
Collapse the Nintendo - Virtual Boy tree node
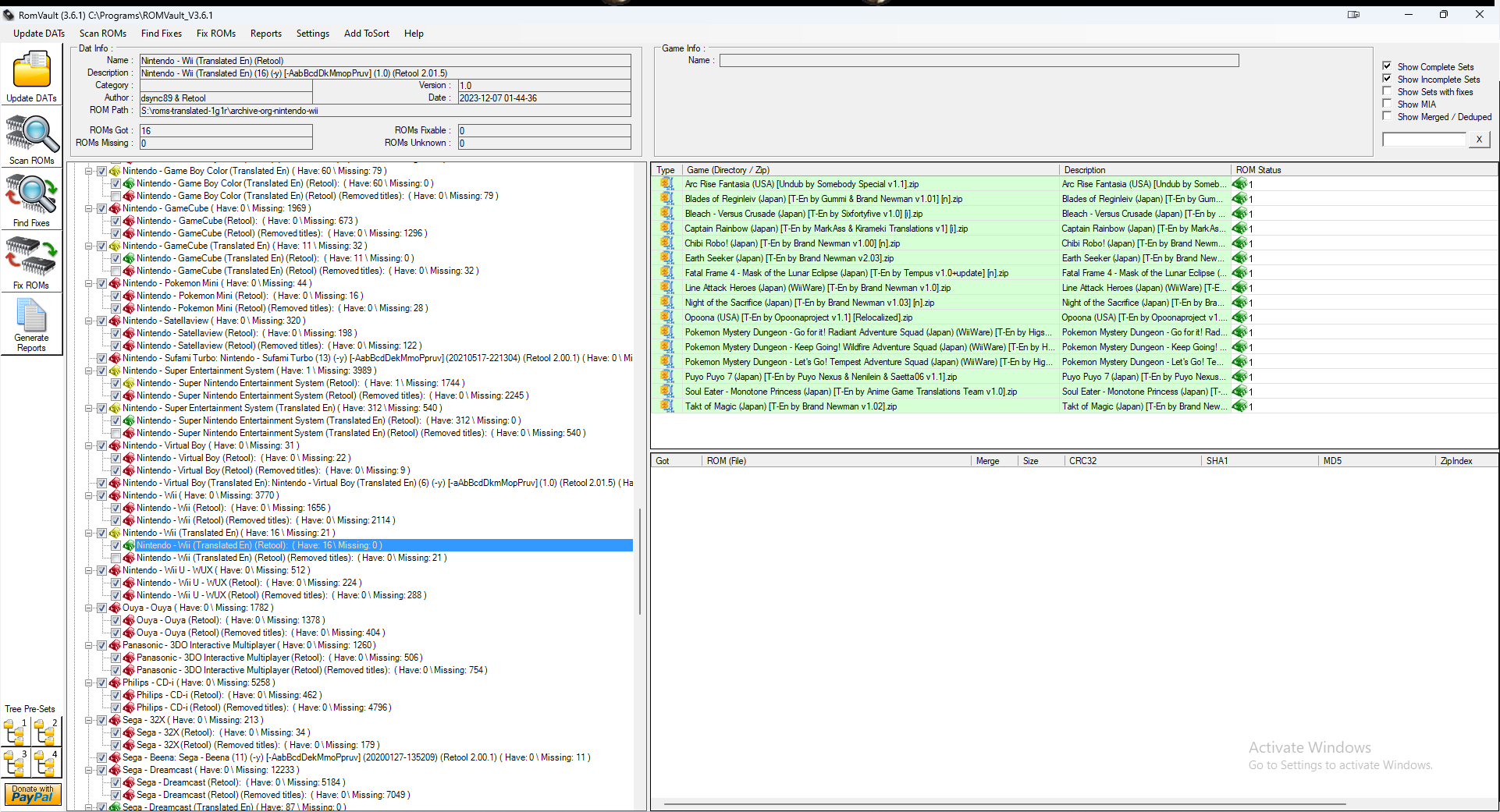coord(88,445)
